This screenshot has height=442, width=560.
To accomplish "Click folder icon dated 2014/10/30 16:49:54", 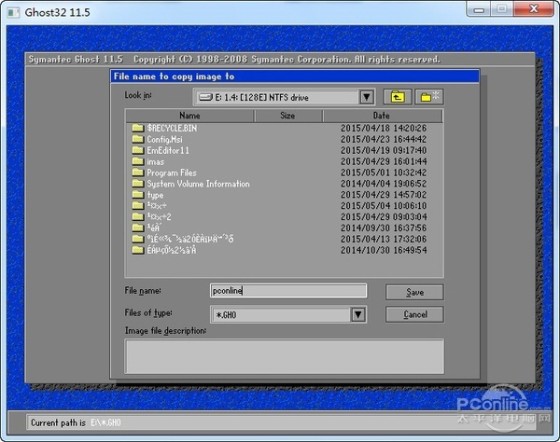I will pos(138,250).
